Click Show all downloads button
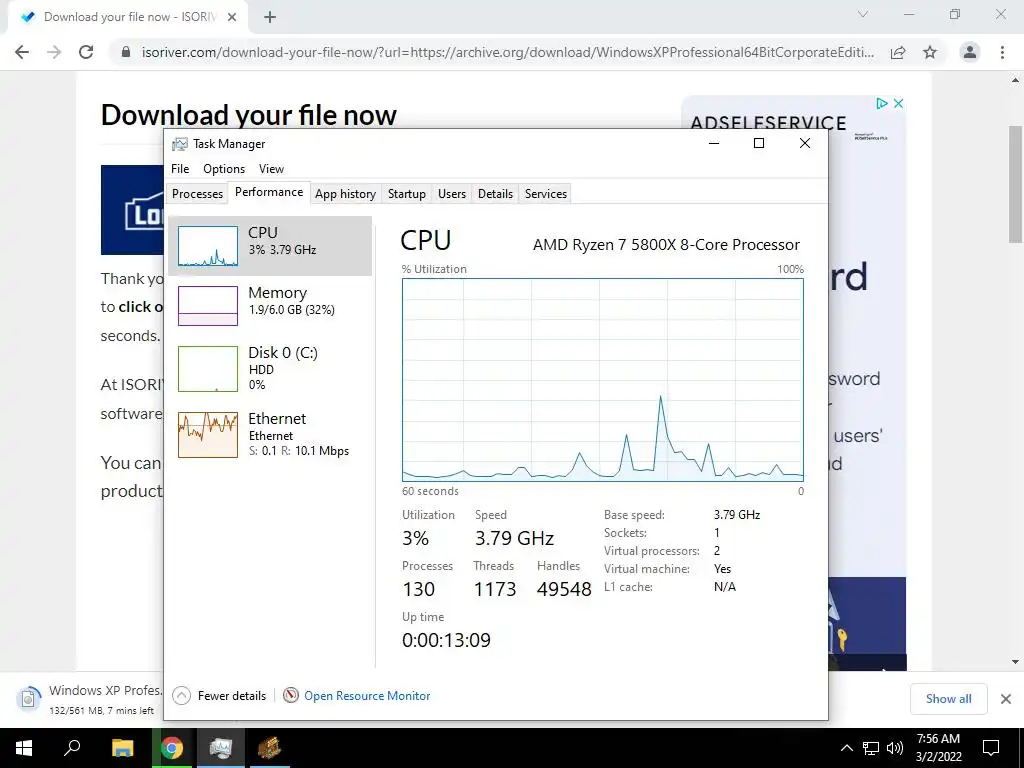The image size is (1024, 768). (x=948, y=699)
